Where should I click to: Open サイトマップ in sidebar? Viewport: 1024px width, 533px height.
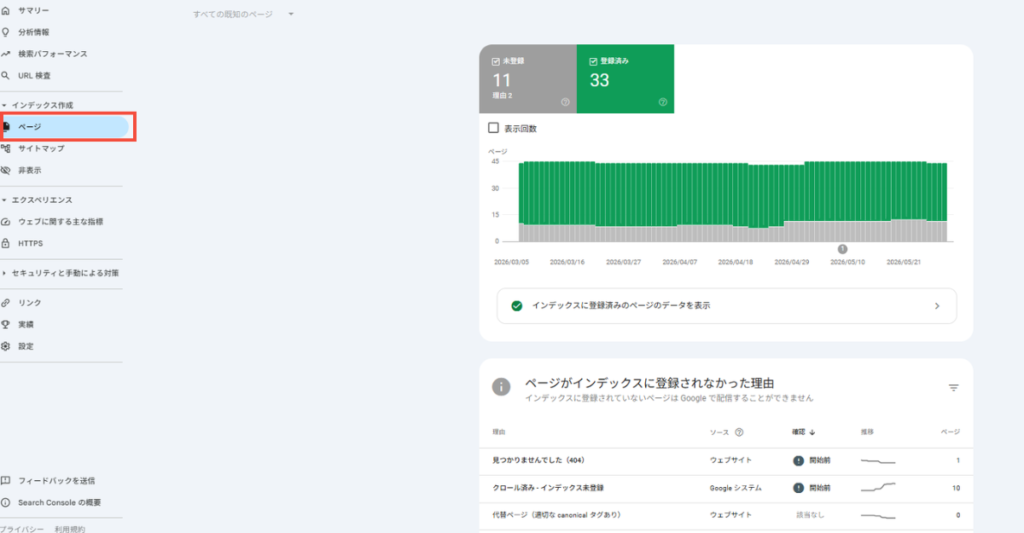[x=41, y=148]
